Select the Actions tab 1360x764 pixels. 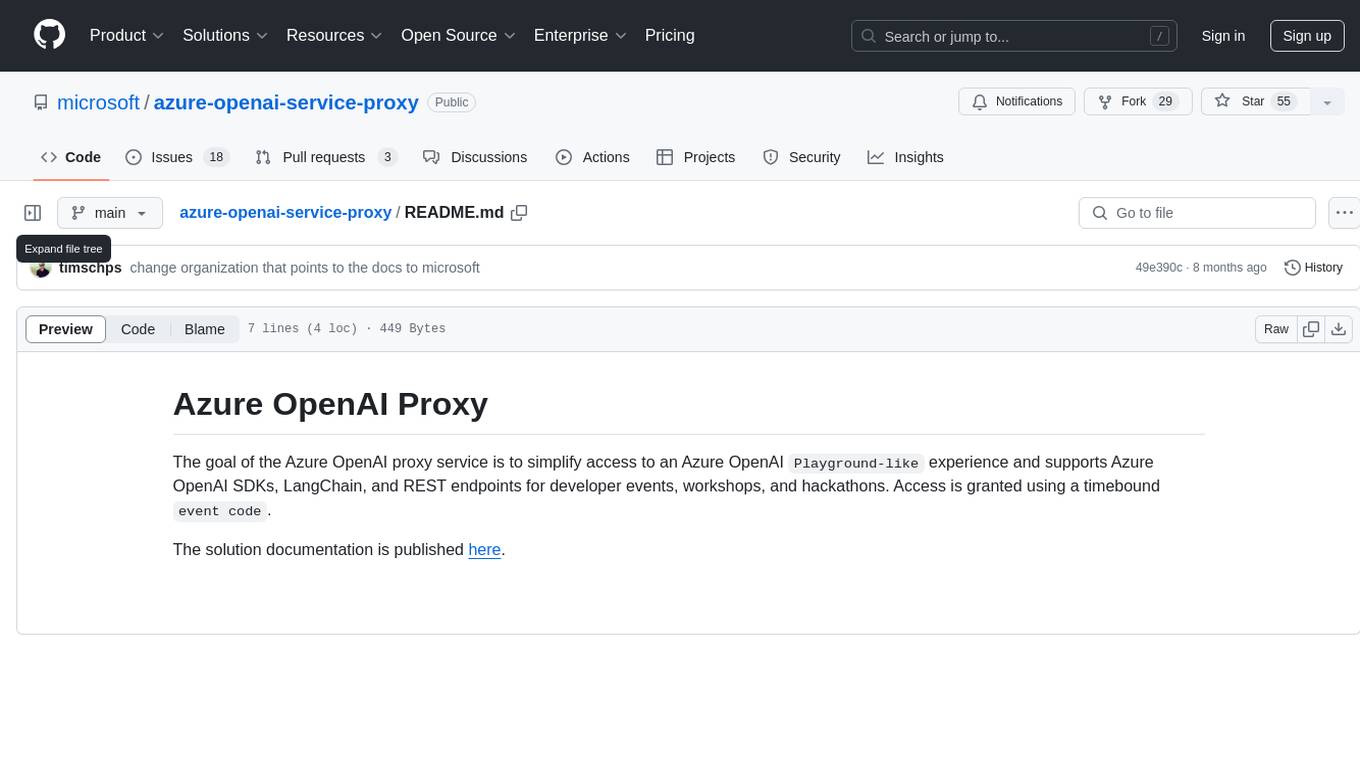tap(592, 157)
